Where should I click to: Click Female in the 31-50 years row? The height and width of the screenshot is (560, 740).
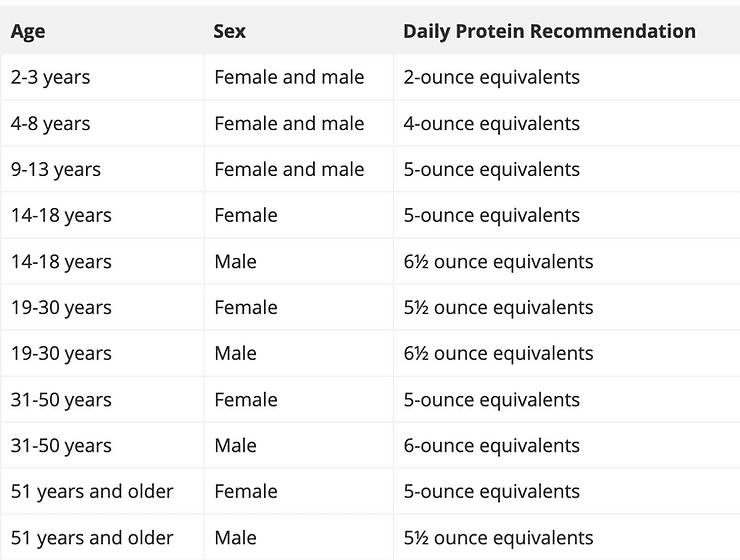pos(246,400)
